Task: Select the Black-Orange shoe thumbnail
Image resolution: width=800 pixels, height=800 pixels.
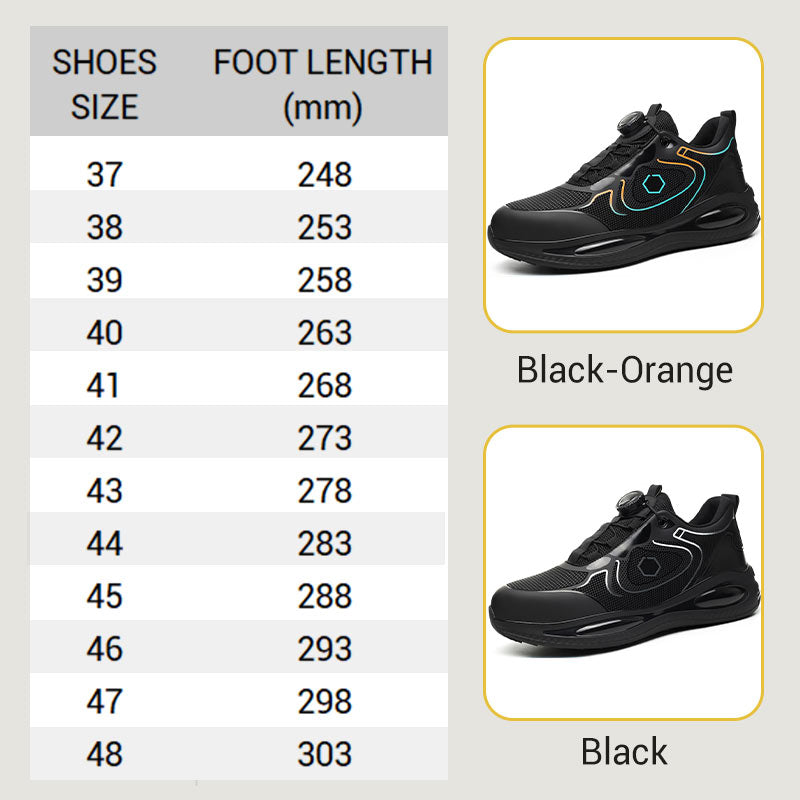Action: [x=623, y=185]
